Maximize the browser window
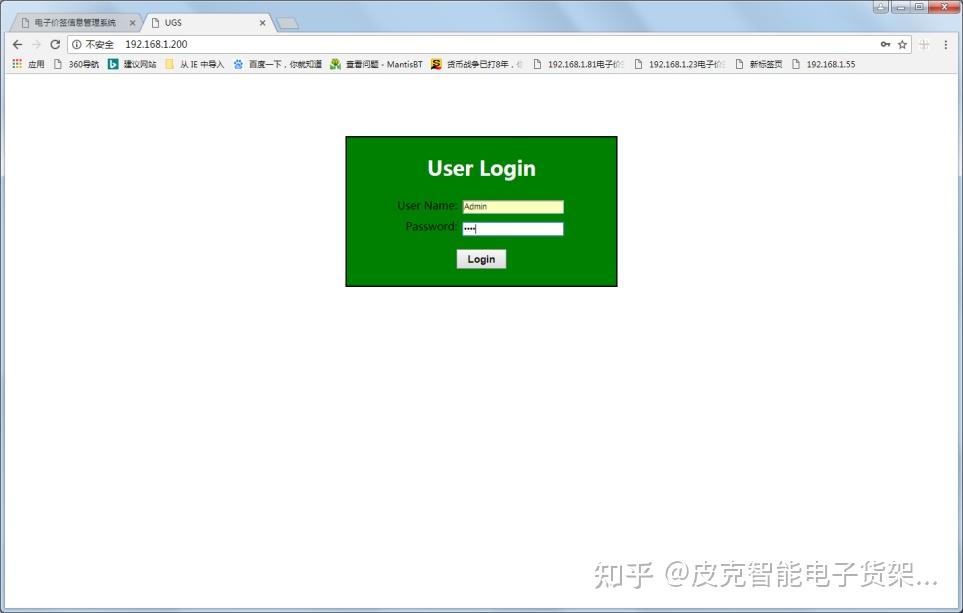This screenshot has height=613, width=963. (919, 7)
